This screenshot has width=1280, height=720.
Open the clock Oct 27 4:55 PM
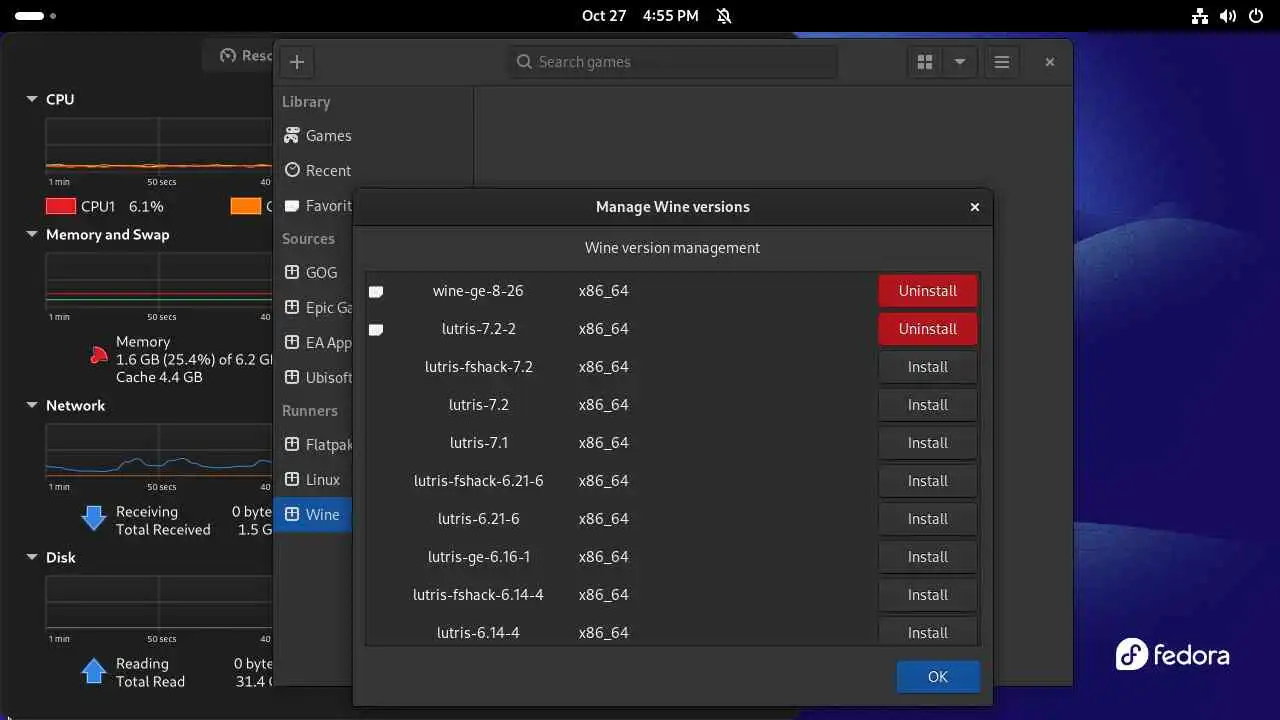(640, 16)
